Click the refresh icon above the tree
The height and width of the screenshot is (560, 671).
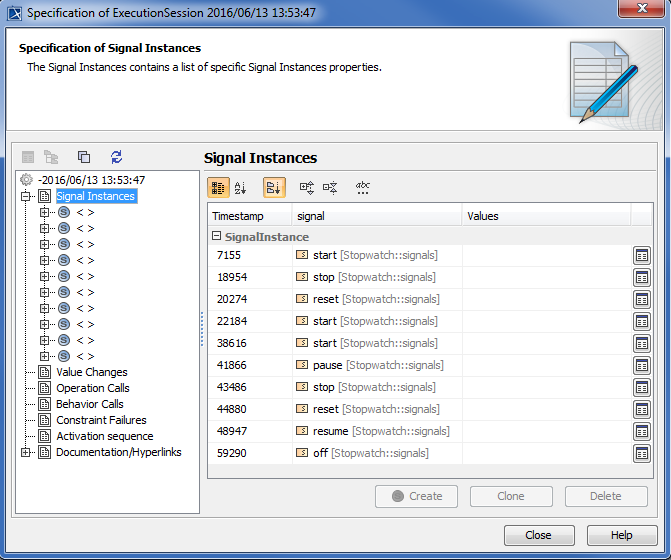(x=117, y=157)
